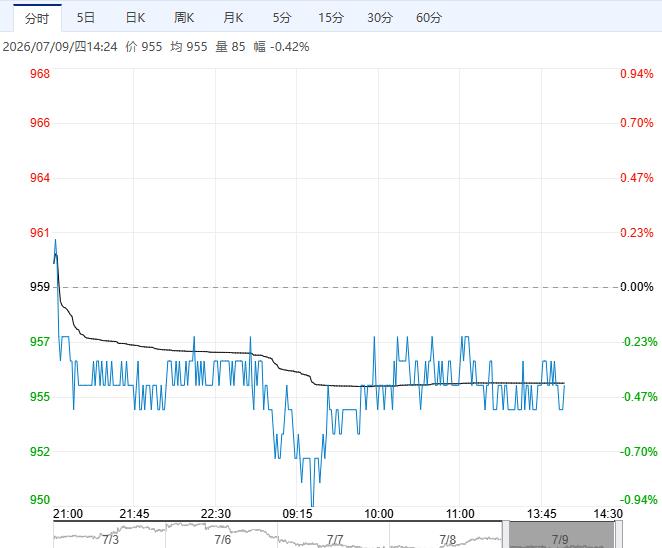The width and height of the screenshot is (662, 548).
Task: Switch to 周K weekly chart
Action: point(184,18)
